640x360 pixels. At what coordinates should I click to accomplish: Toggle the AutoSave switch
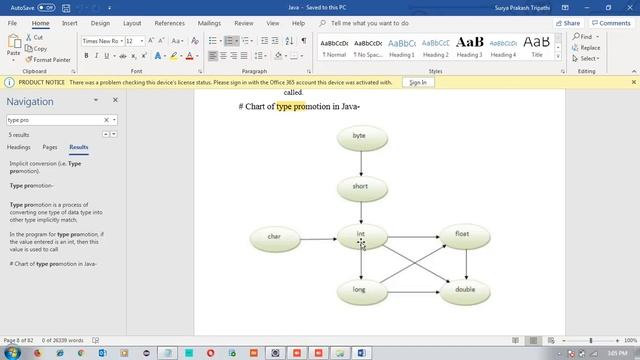46,8
